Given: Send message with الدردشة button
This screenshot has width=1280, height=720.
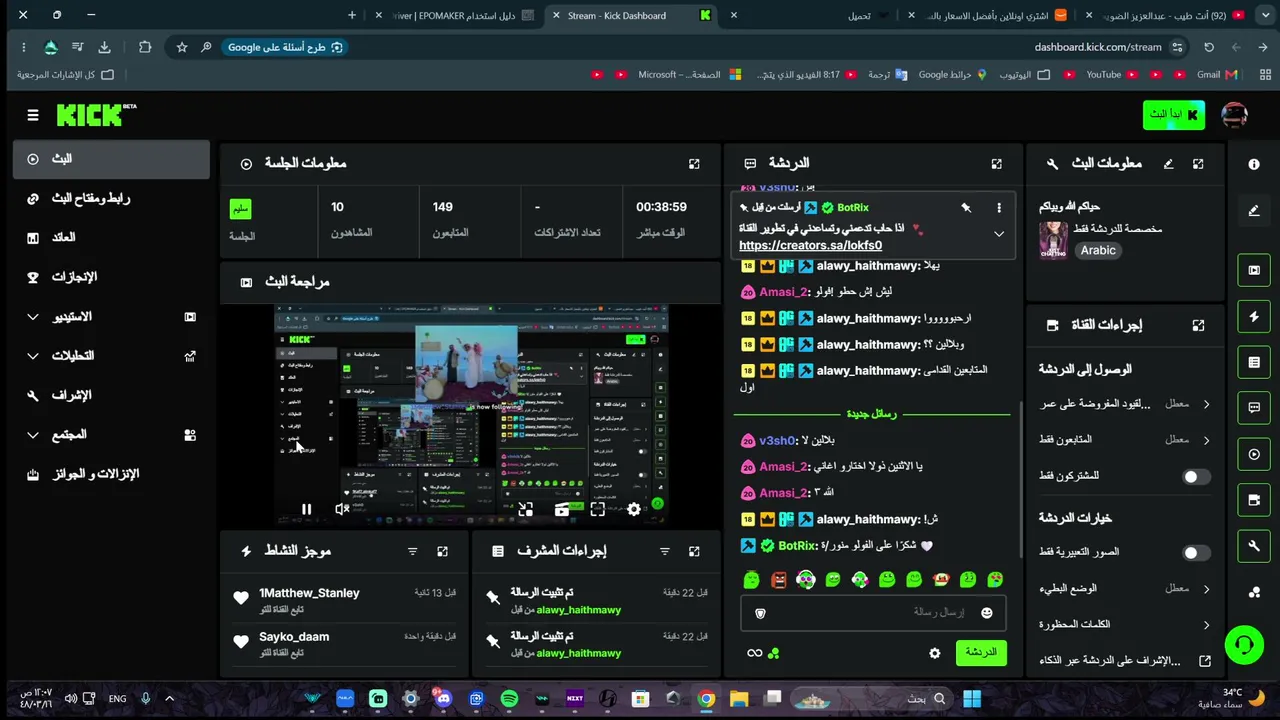Looking at the screenshot, I should [x=980, y=653].
